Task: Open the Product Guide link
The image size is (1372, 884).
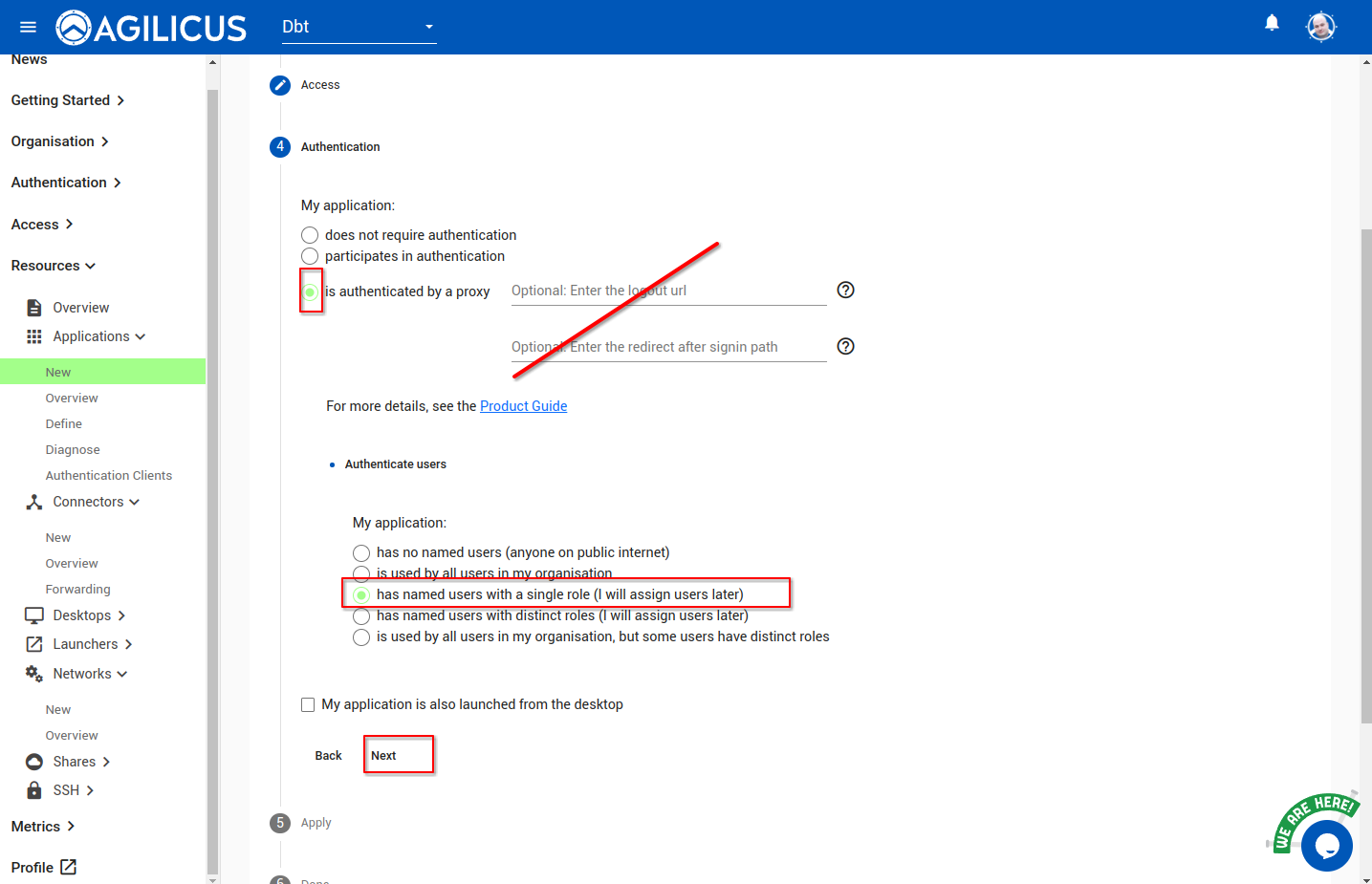Action: tap(523, 406)
